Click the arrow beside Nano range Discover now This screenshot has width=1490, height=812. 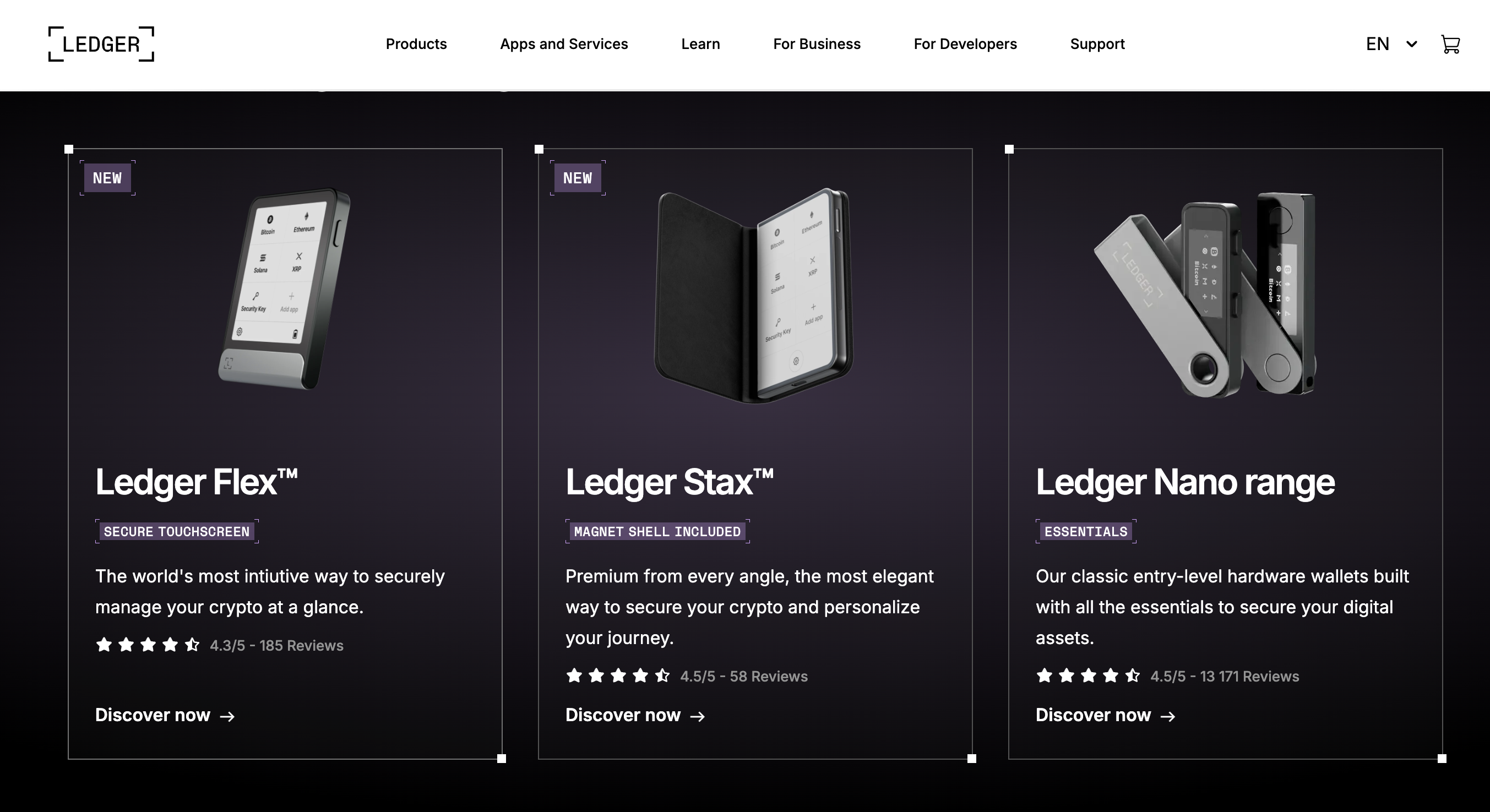pyautogui.click(x=1168, y=717)
